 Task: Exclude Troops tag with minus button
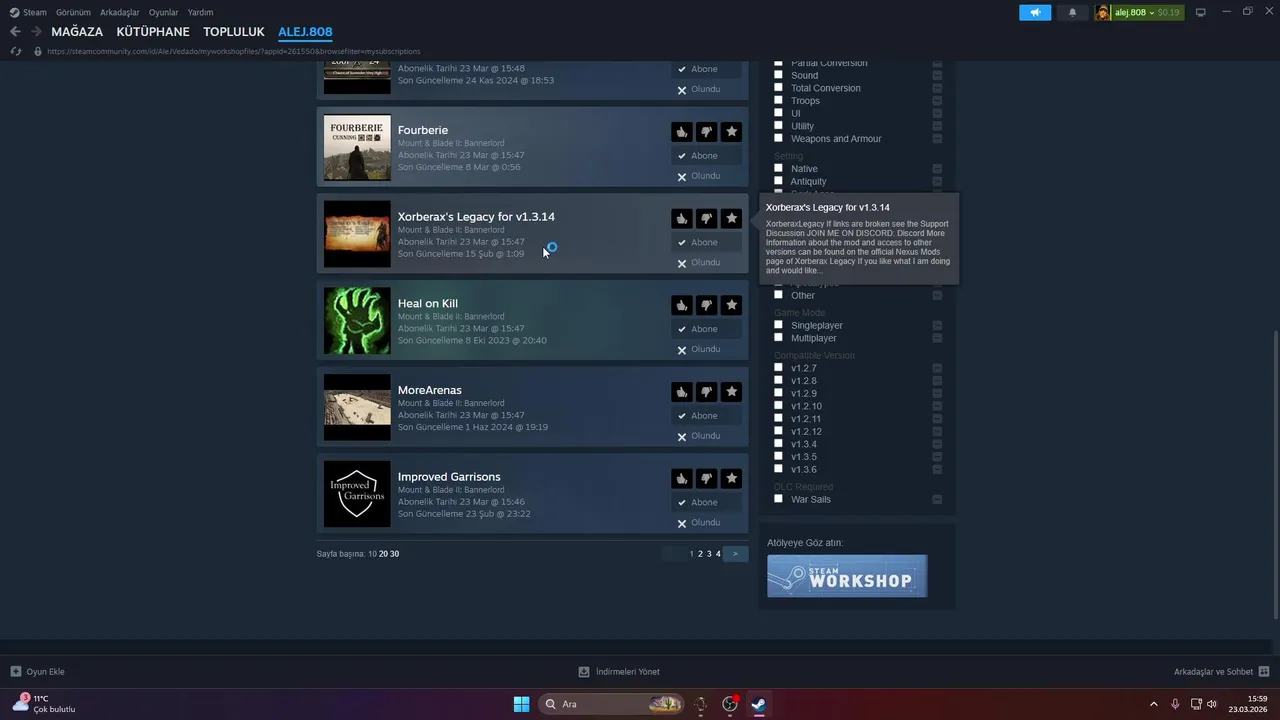[937, 101]
